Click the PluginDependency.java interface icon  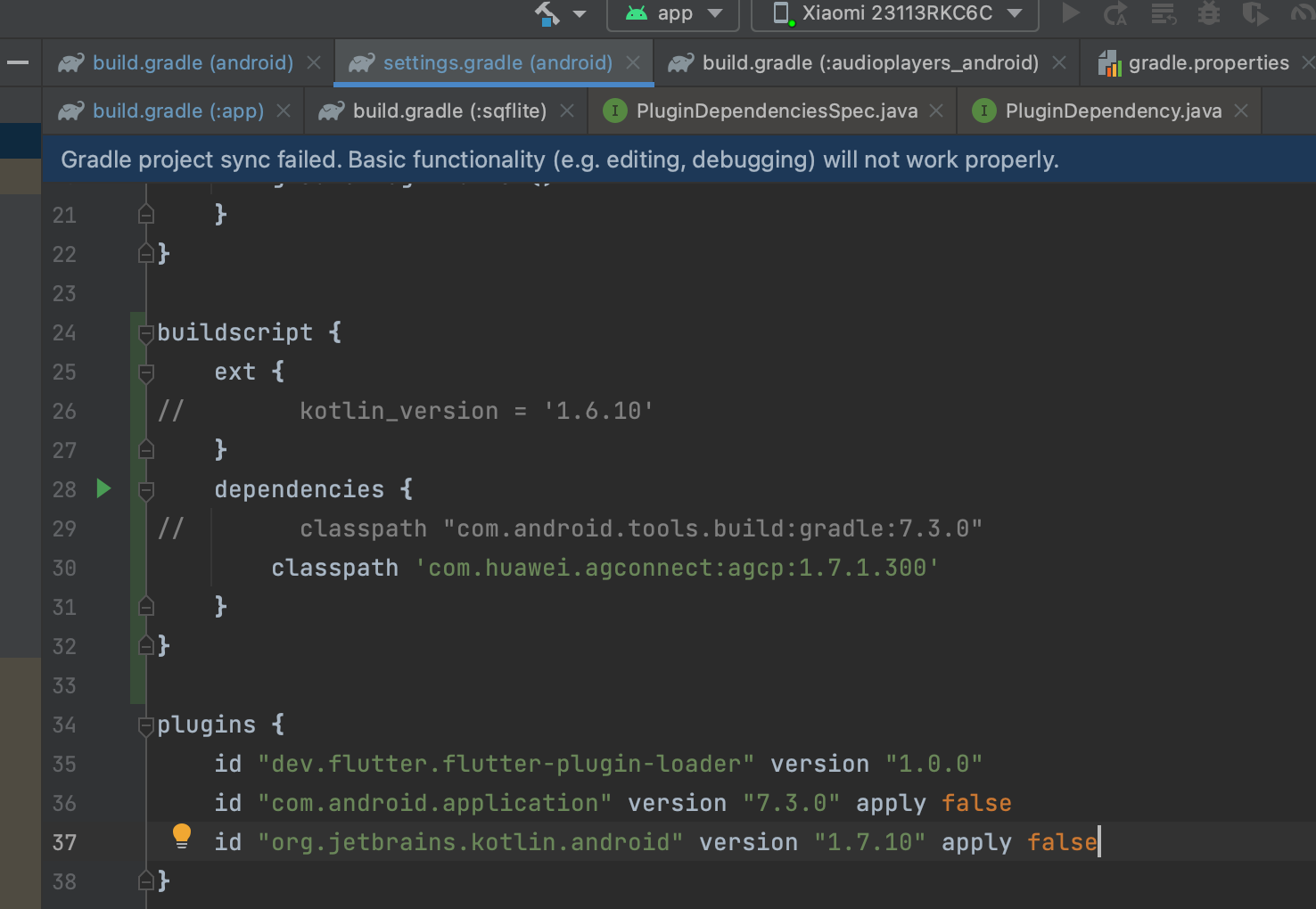coord(983,111)
